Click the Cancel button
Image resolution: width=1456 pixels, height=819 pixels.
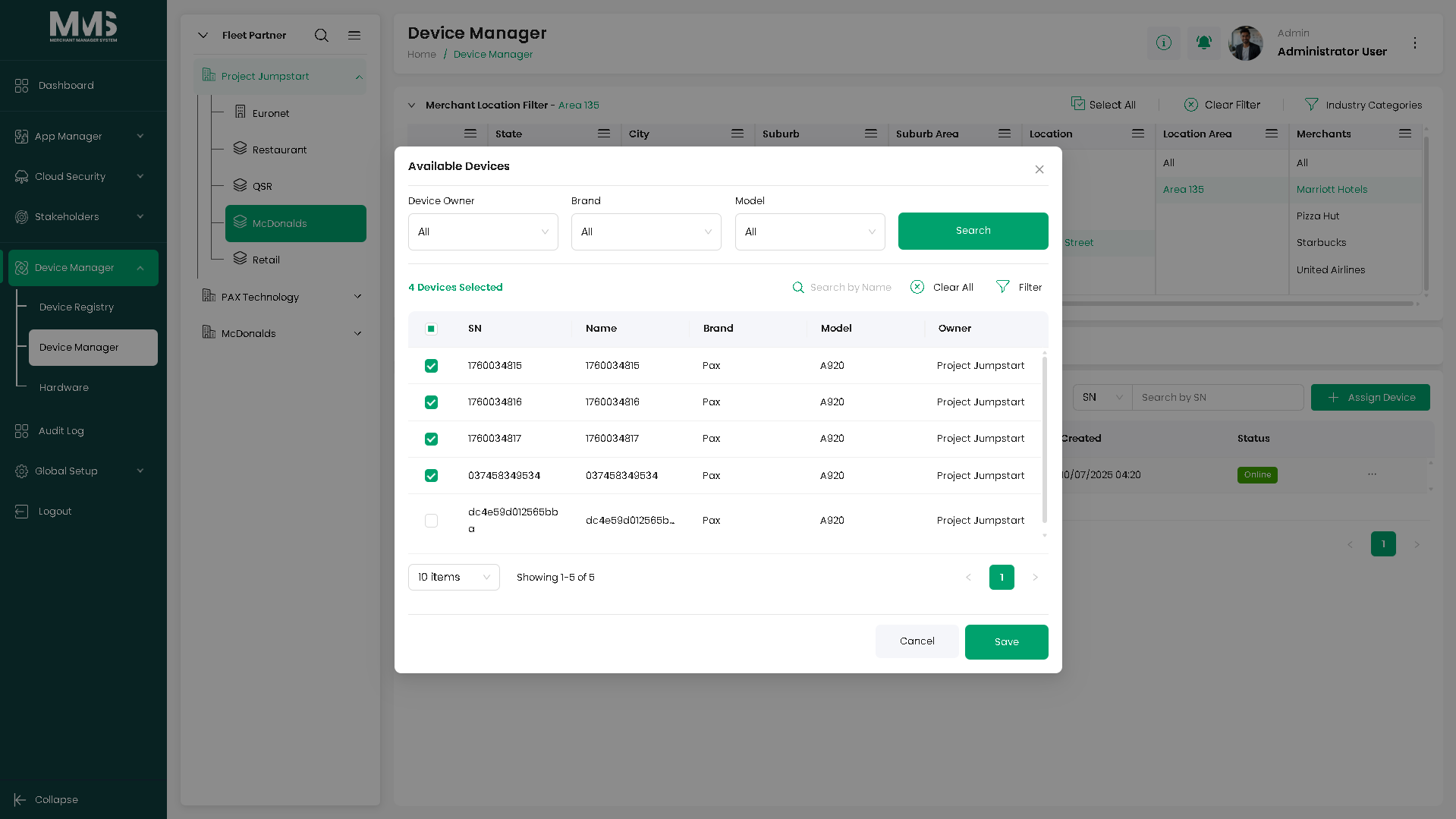(917, 641)
